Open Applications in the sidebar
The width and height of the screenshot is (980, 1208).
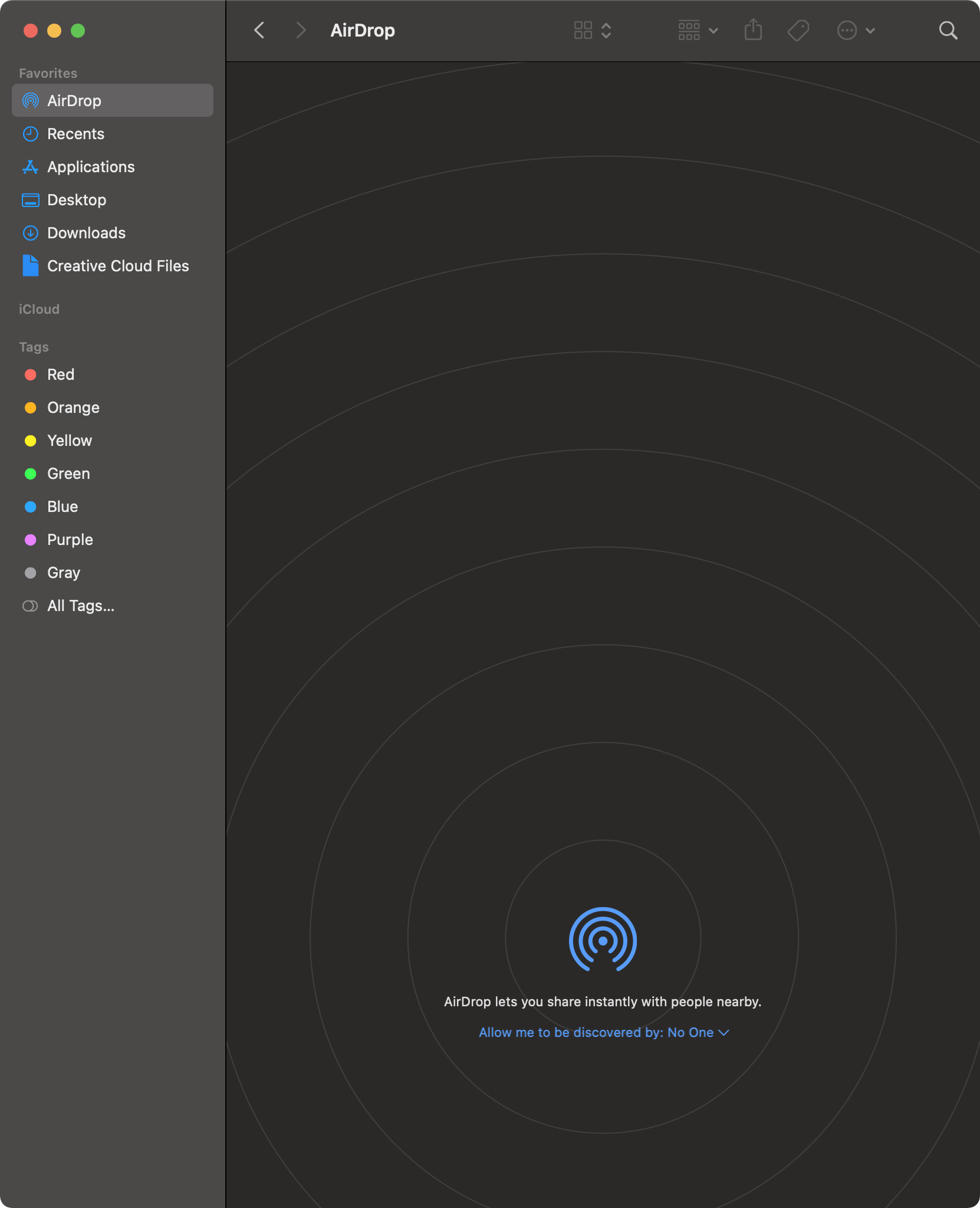113,166
